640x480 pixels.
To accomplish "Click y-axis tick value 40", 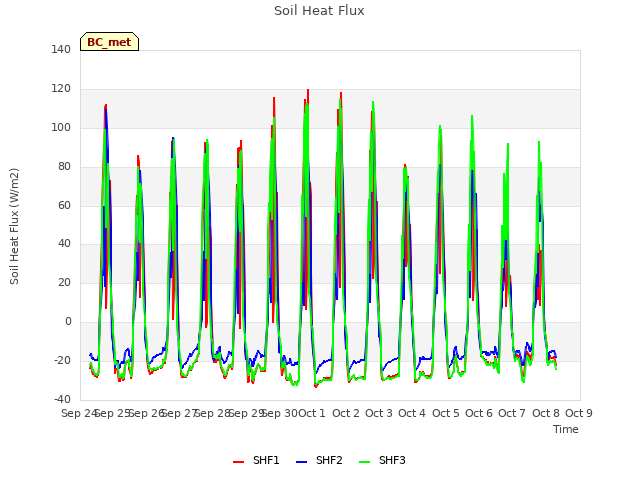I will click(x=64, y=244).
